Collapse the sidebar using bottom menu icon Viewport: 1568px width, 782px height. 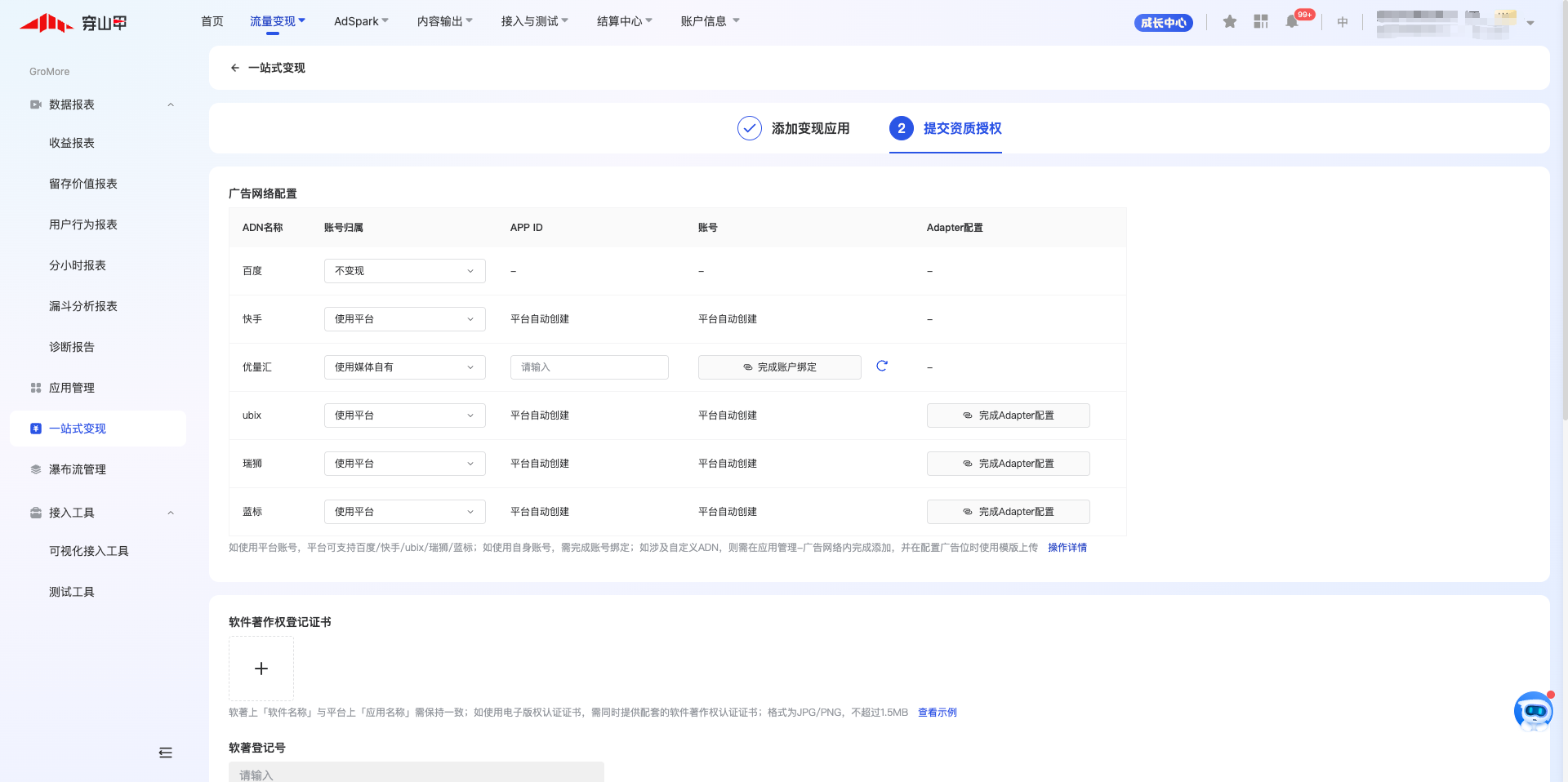click(166, 753)
